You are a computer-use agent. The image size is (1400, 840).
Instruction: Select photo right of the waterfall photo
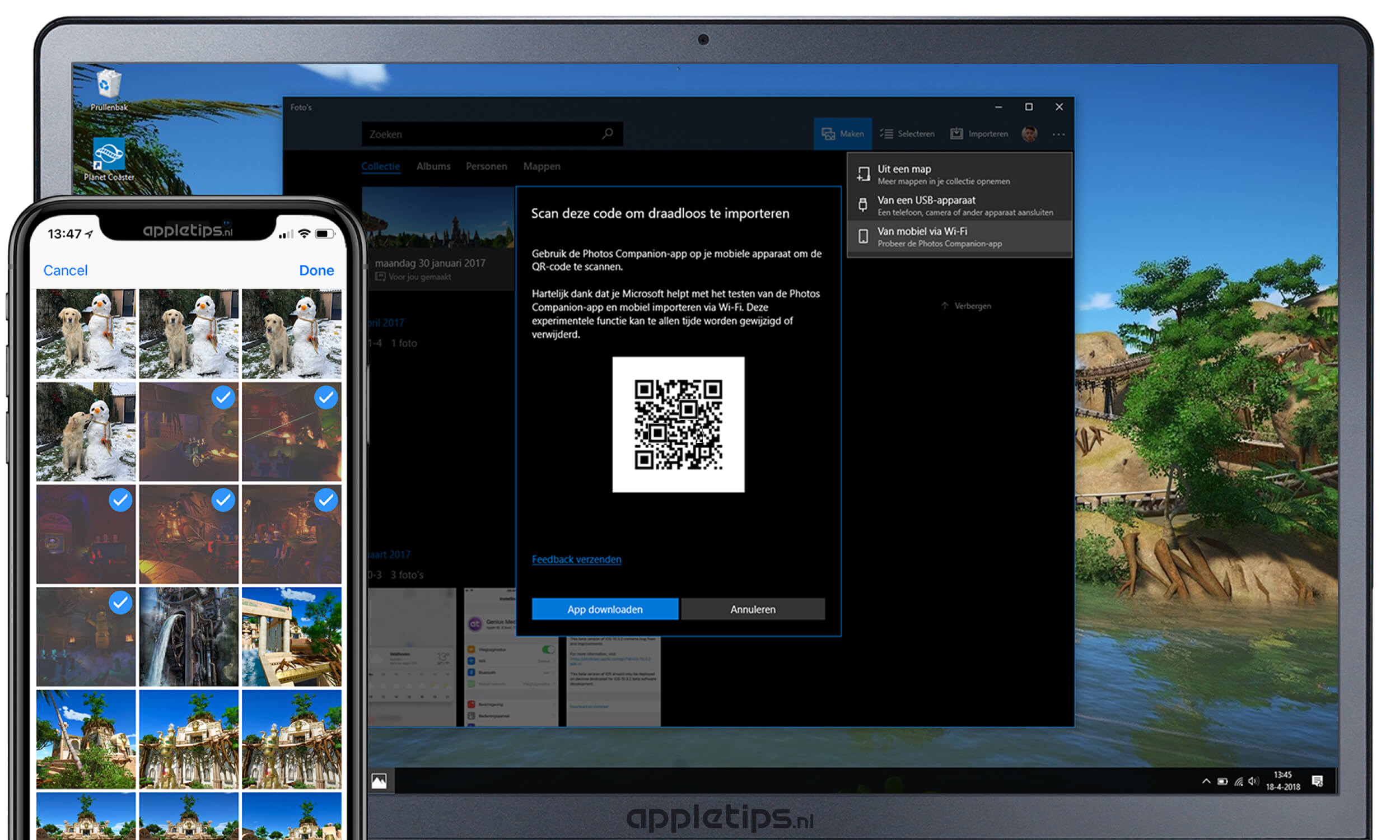(x=291, y=637)
